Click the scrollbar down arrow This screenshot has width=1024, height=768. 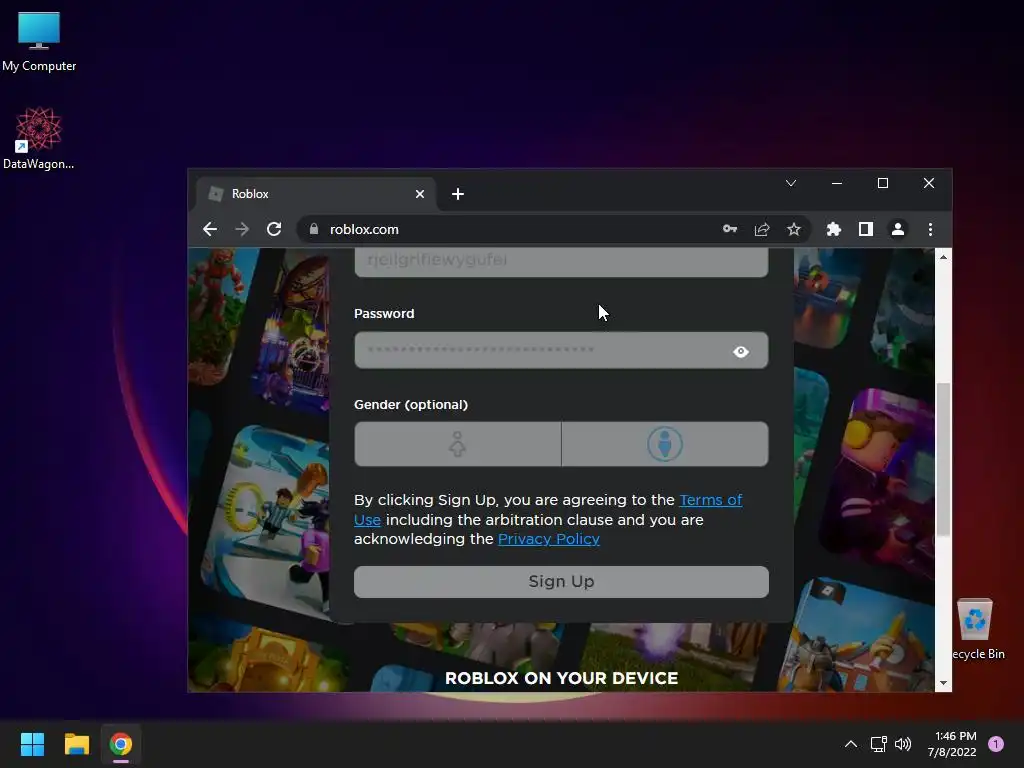(x=943, y=683)
